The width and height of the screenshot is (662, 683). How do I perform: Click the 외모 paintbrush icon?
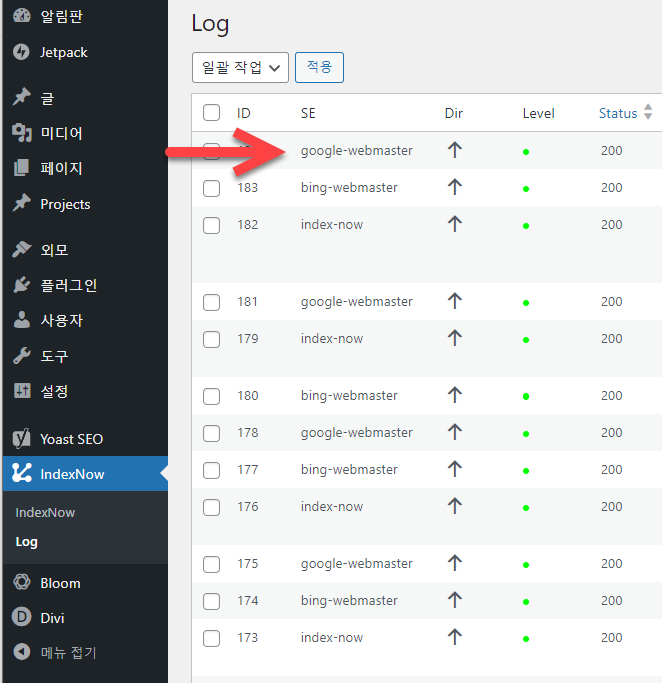coord(21,250)
